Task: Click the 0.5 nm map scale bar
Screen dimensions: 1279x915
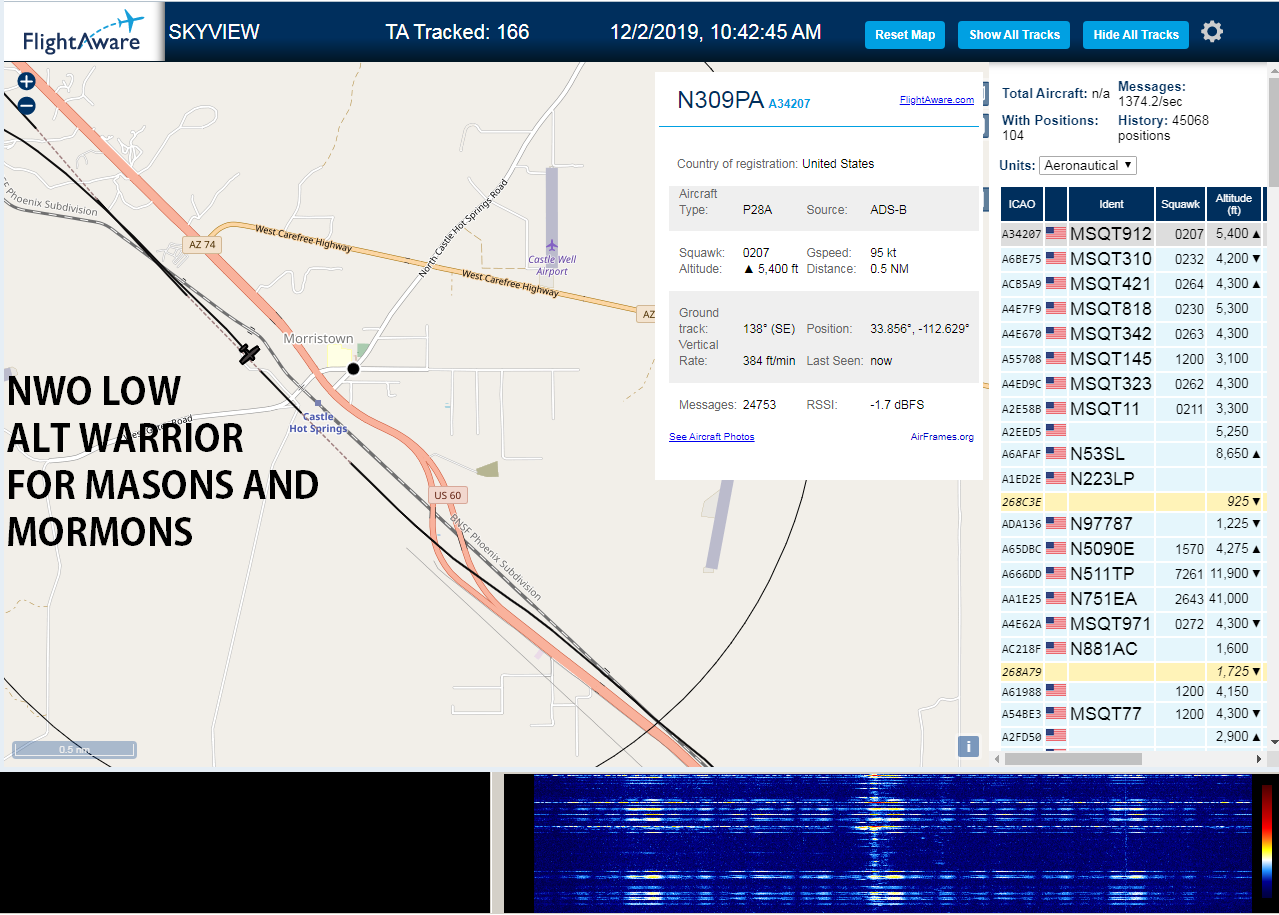Action: point(74,749)
